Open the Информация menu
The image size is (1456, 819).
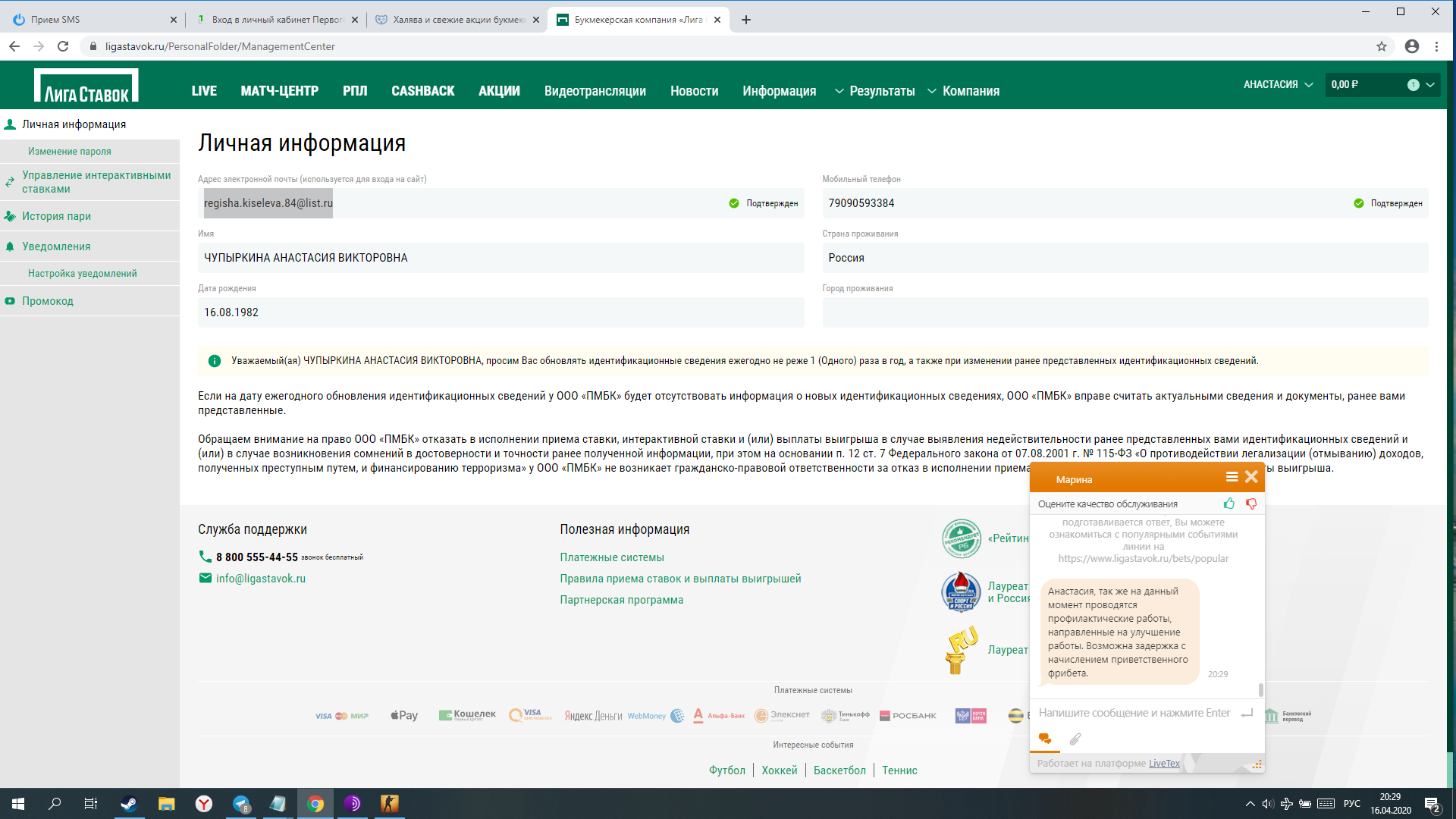click(779, 91)
